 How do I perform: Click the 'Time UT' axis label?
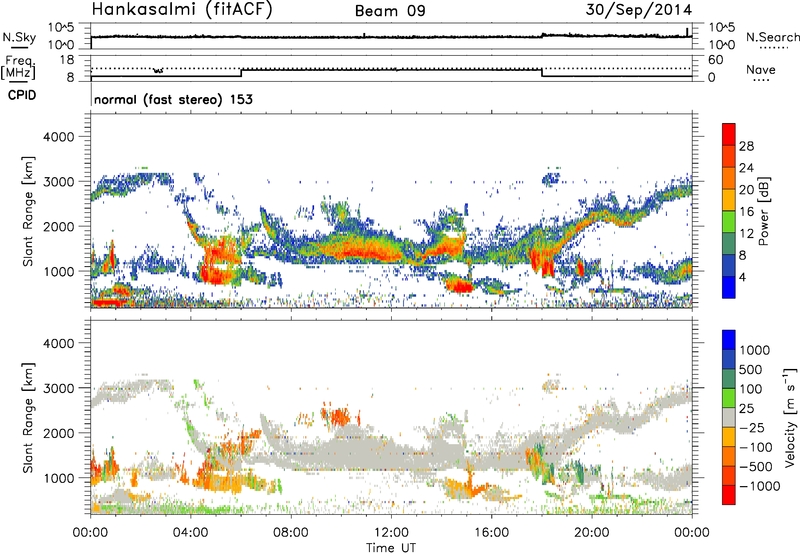(x=391, y=548)
